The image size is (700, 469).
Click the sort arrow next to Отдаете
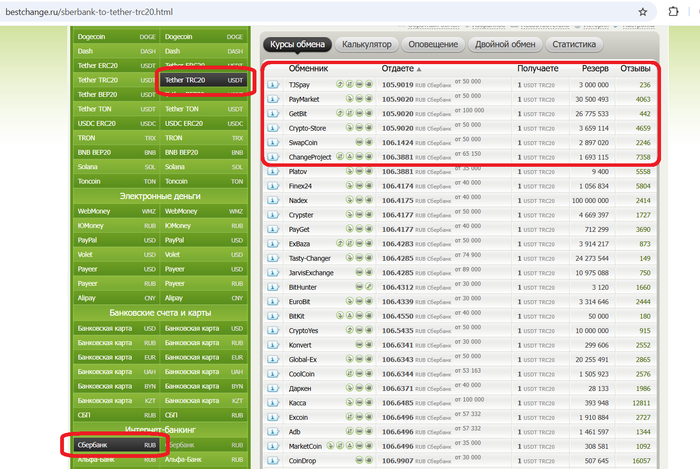click(x=419, y=70)
